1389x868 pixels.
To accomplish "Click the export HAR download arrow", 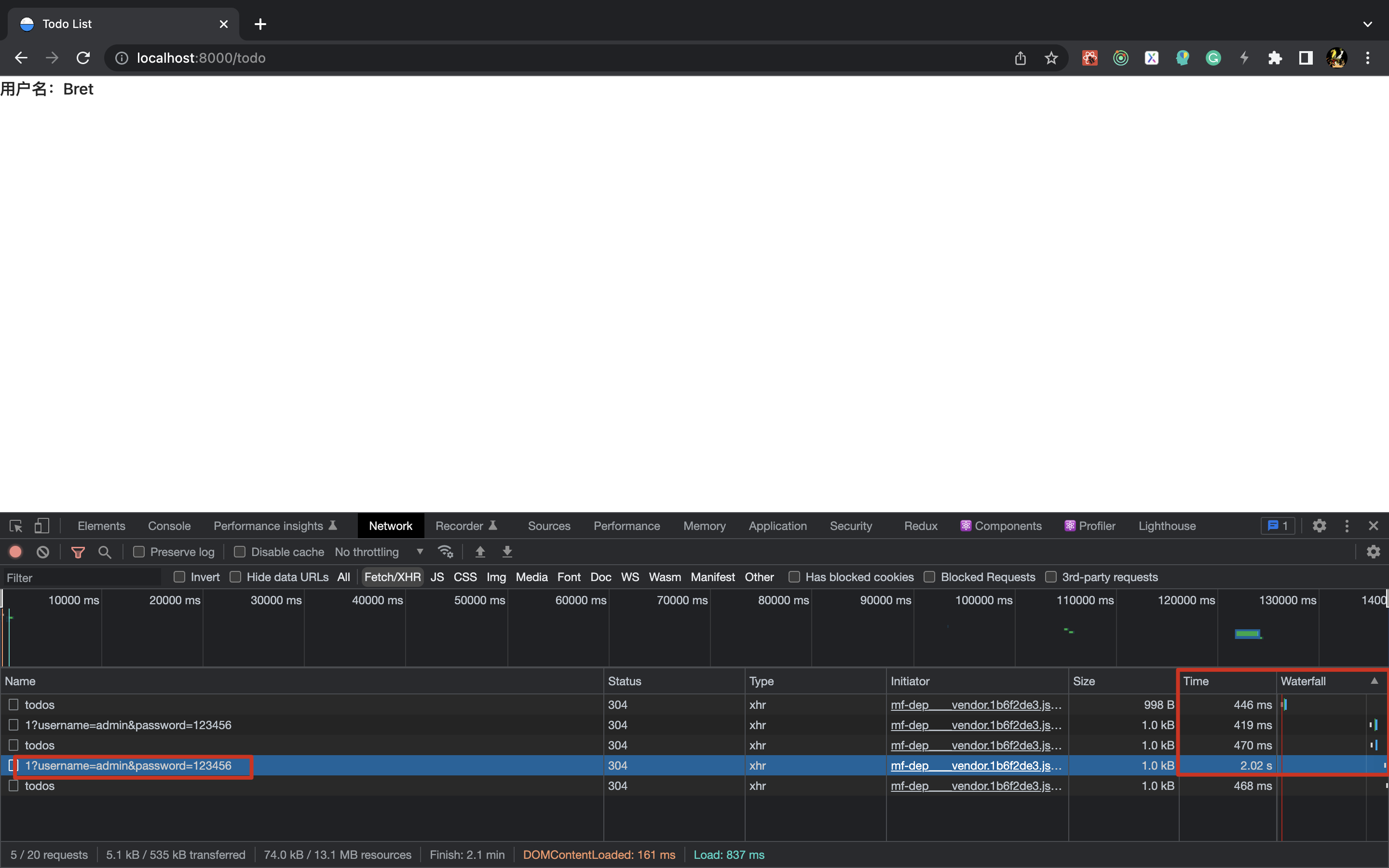I will (x=507, y=552).
